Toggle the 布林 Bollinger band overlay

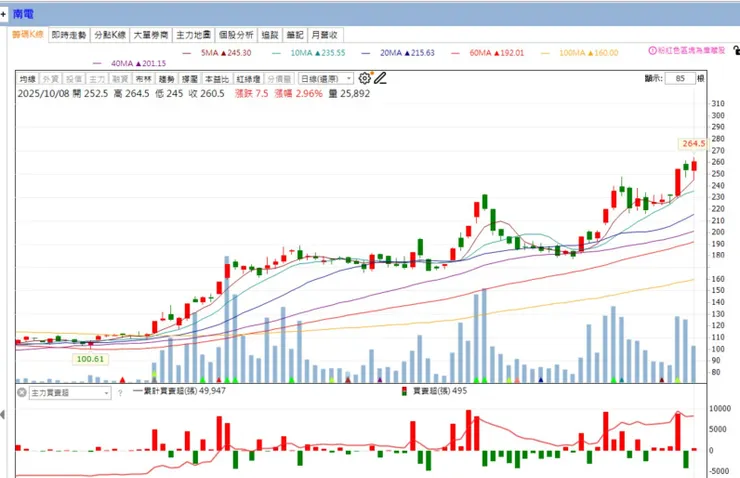pos(143,79)
